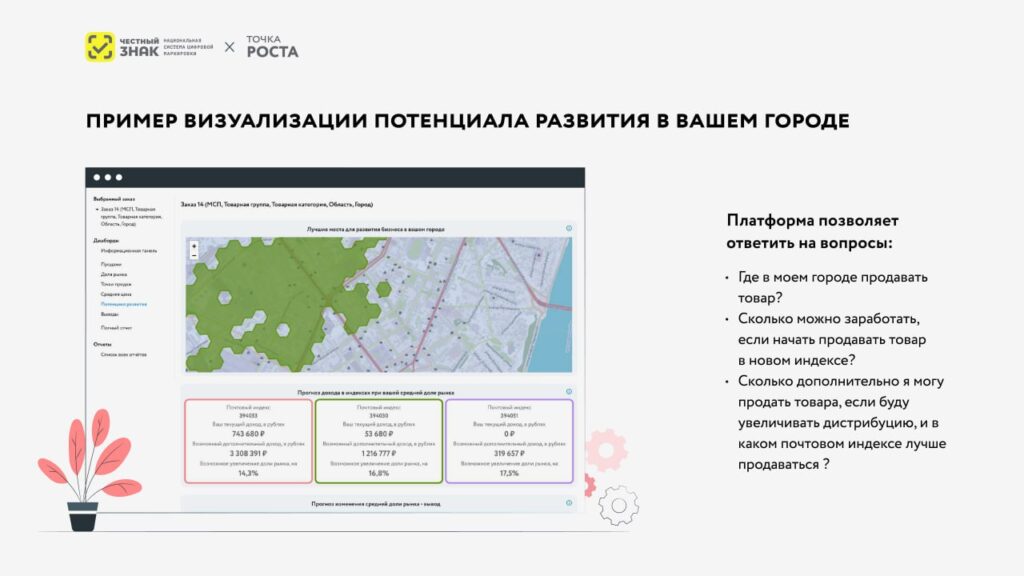The height and width of the screenshot is (576, 1024).
Task: Open Полный отчет in the sidebar
Action: click(x=116, y=327)
